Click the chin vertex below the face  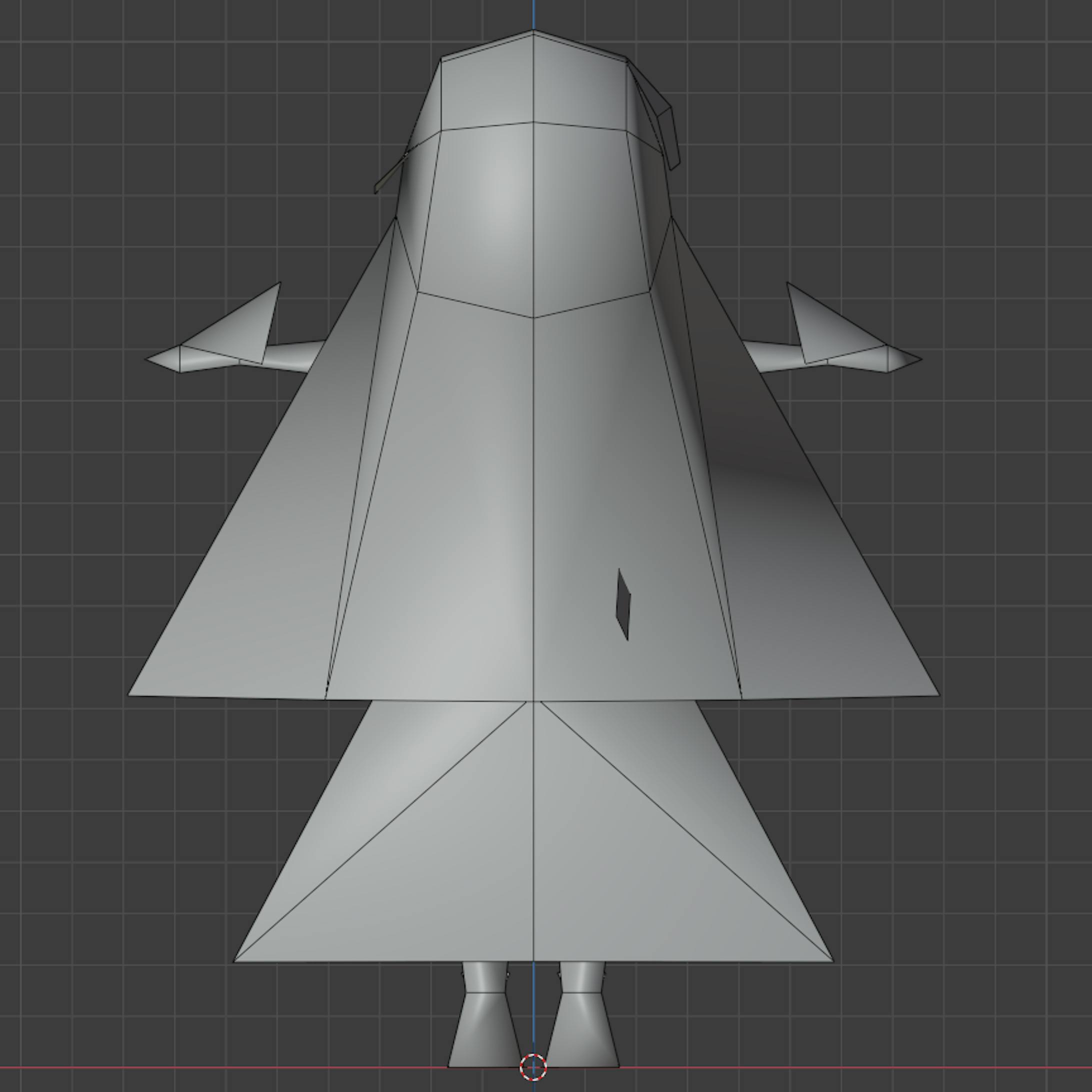(x=533, y=317)
